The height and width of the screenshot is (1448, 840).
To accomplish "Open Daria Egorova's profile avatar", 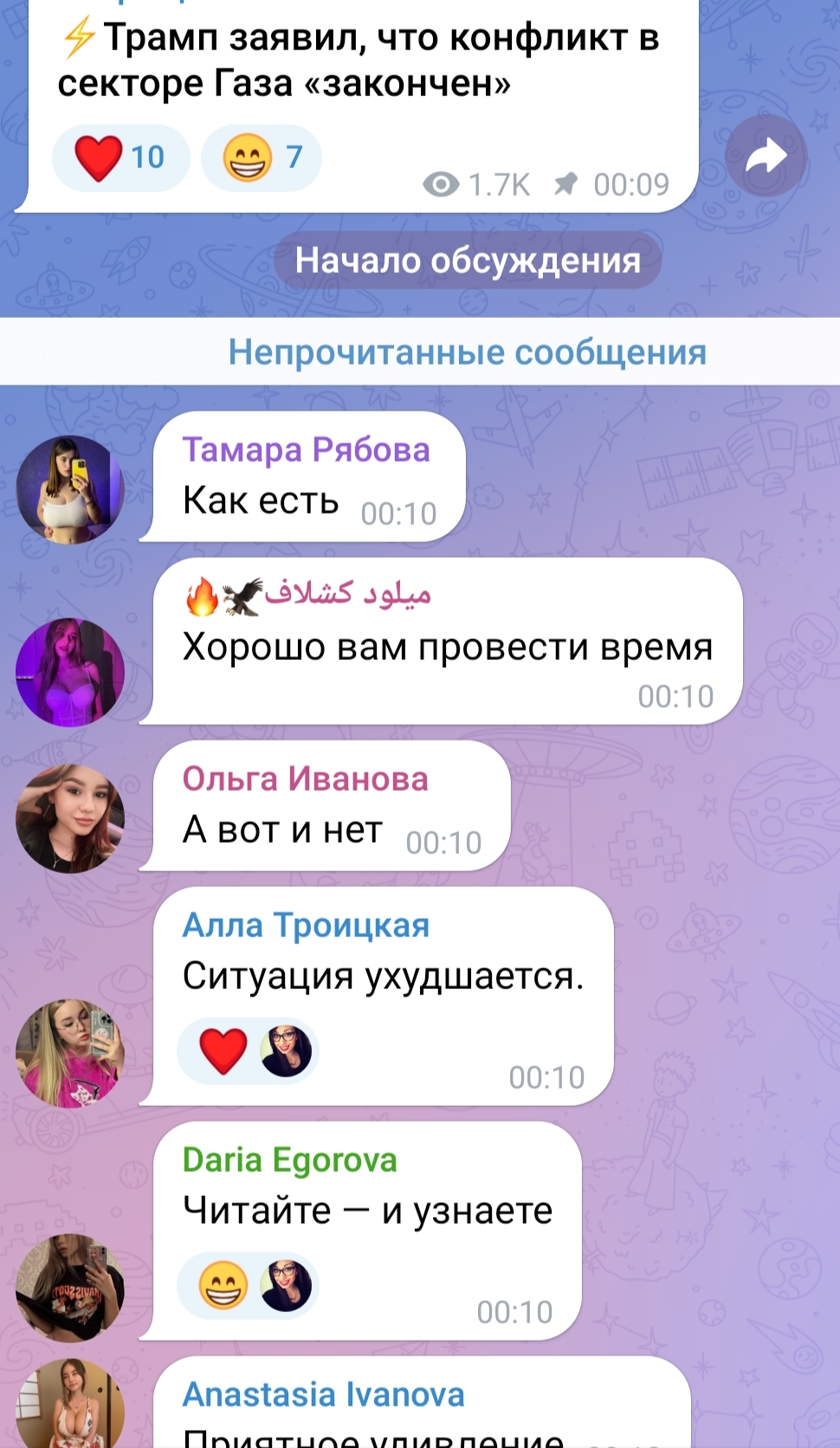I will click(x=70, y=1288).
